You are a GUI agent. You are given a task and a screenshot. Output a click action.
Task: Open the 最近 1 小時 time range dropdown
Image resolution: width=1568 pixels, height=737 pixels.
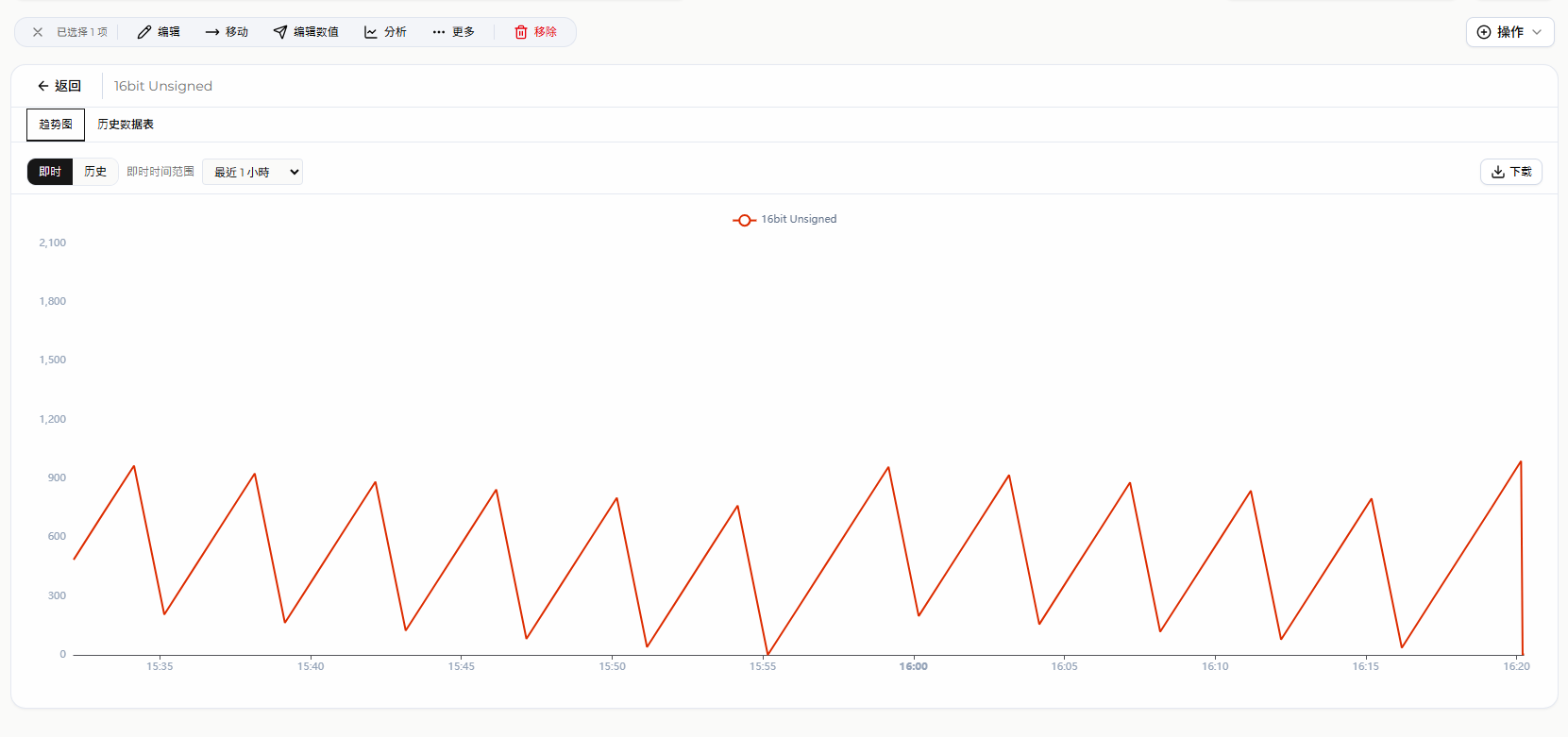pyautogui.click(x=253, y=172)
